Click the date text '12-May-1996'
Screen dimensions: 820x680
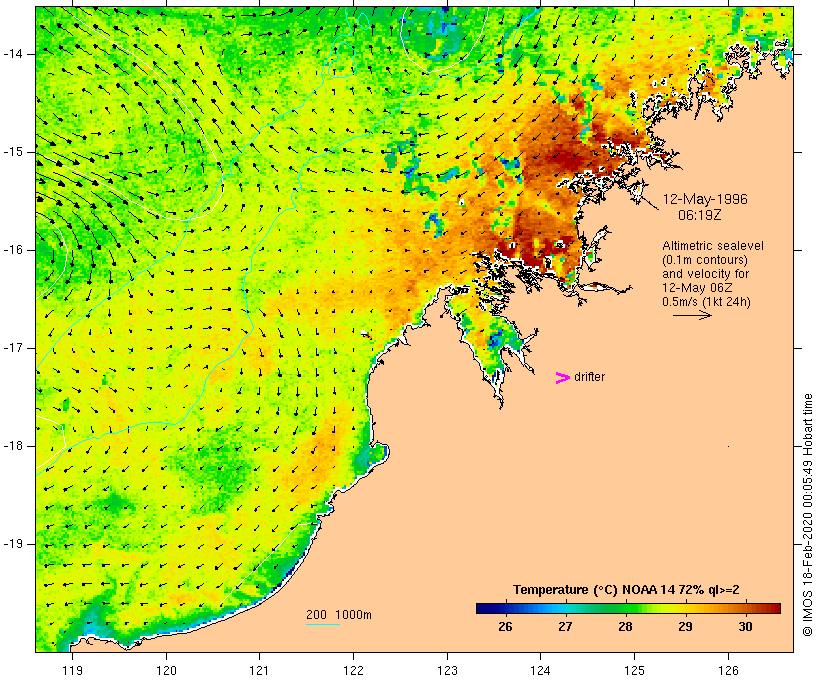(705, 199)
